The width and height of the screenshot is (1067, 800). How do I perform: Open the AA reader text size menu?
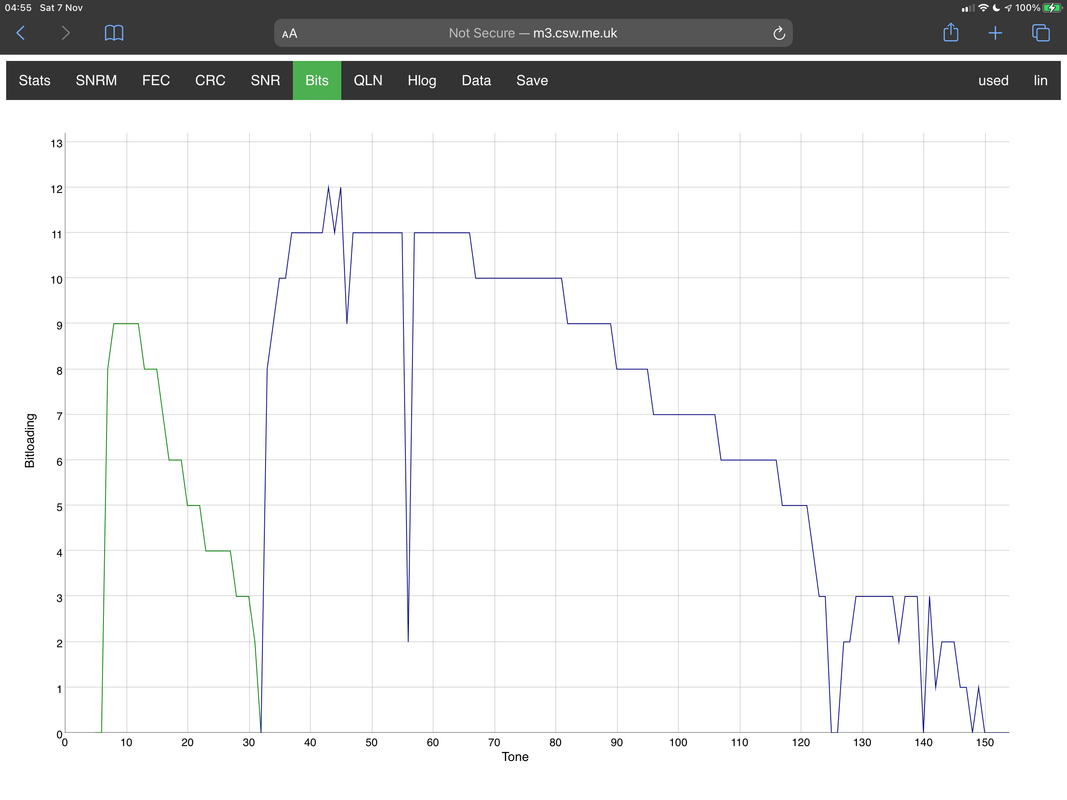point(289,33)
